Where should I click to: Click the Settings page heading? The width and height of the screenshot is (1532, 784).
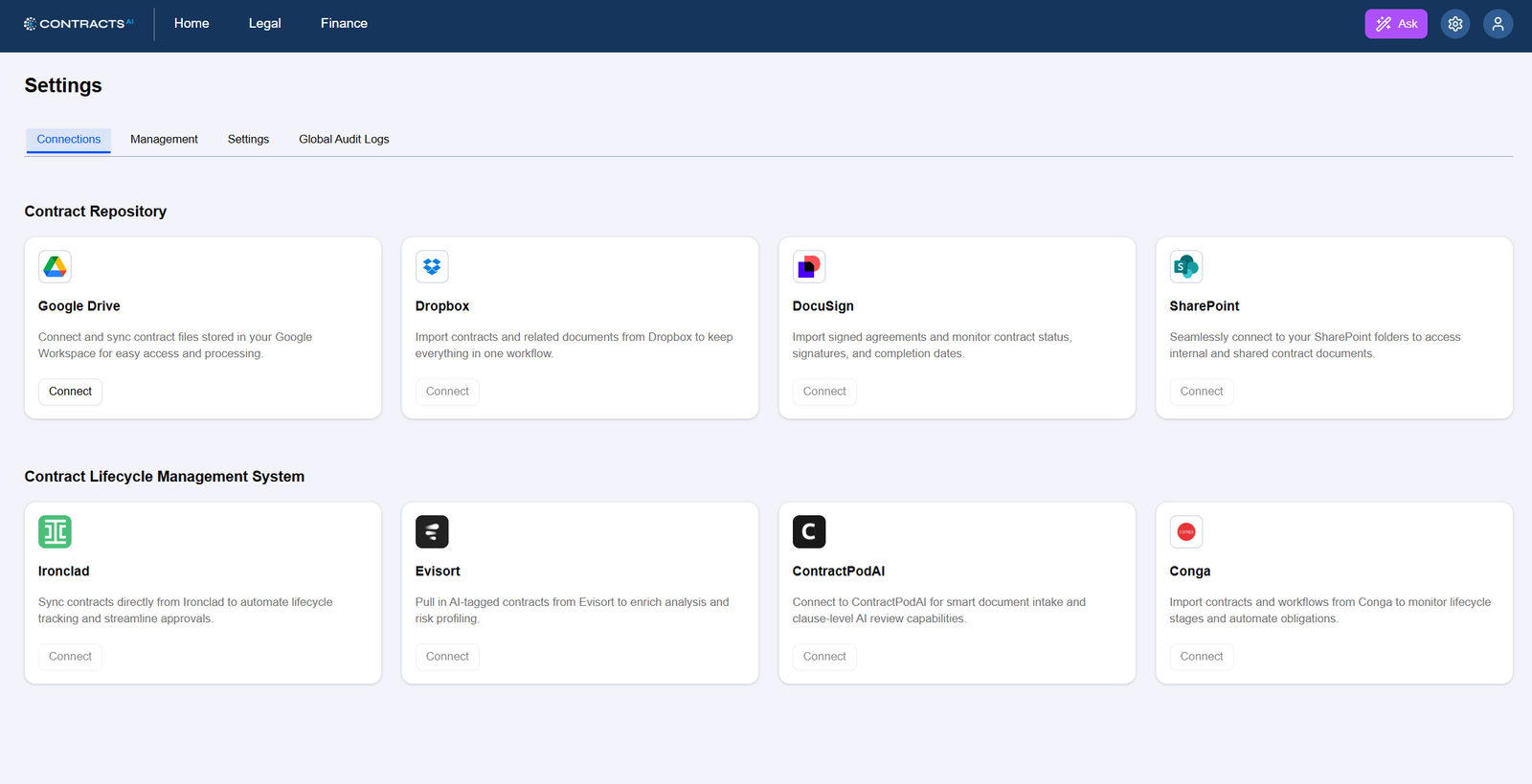pos(63,85)
